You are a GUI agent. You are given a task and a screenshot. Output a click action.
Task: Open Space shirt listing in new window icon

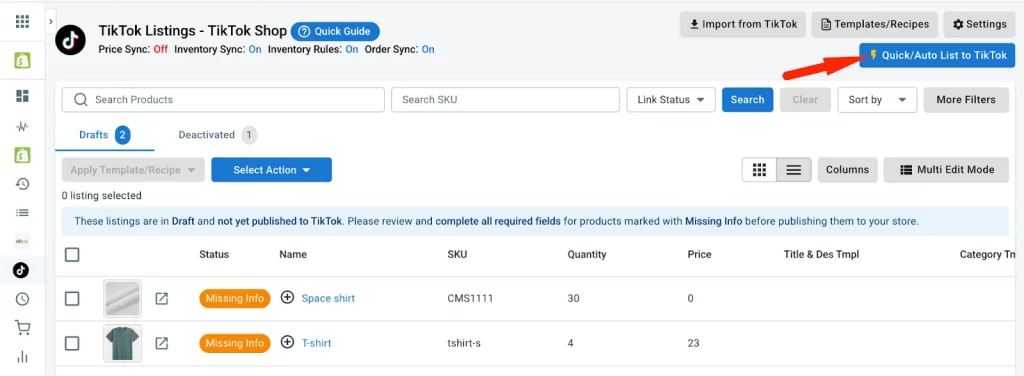(x=161, y=298)
